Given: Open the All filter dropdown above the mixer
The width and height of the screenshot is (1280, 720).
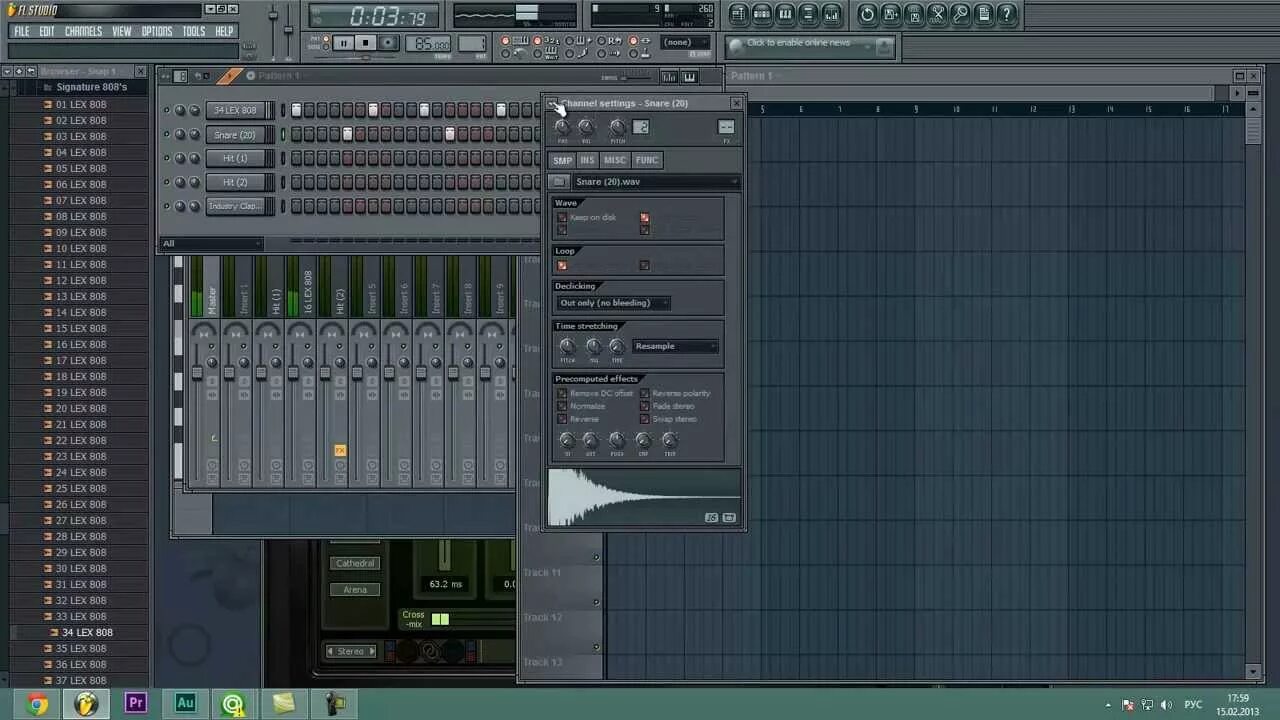Looking at the screenshot, I should click(x=210, y=243).
